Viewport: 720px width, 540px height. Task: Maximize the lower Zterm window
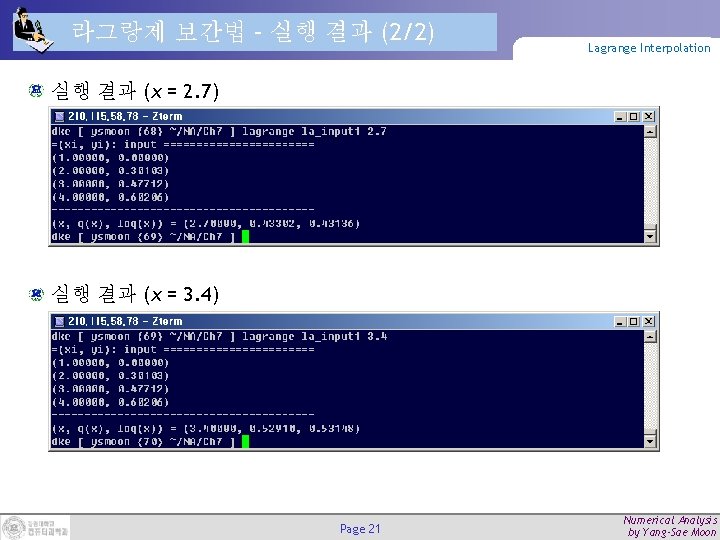pyautogui.click(x=634, y=321)
